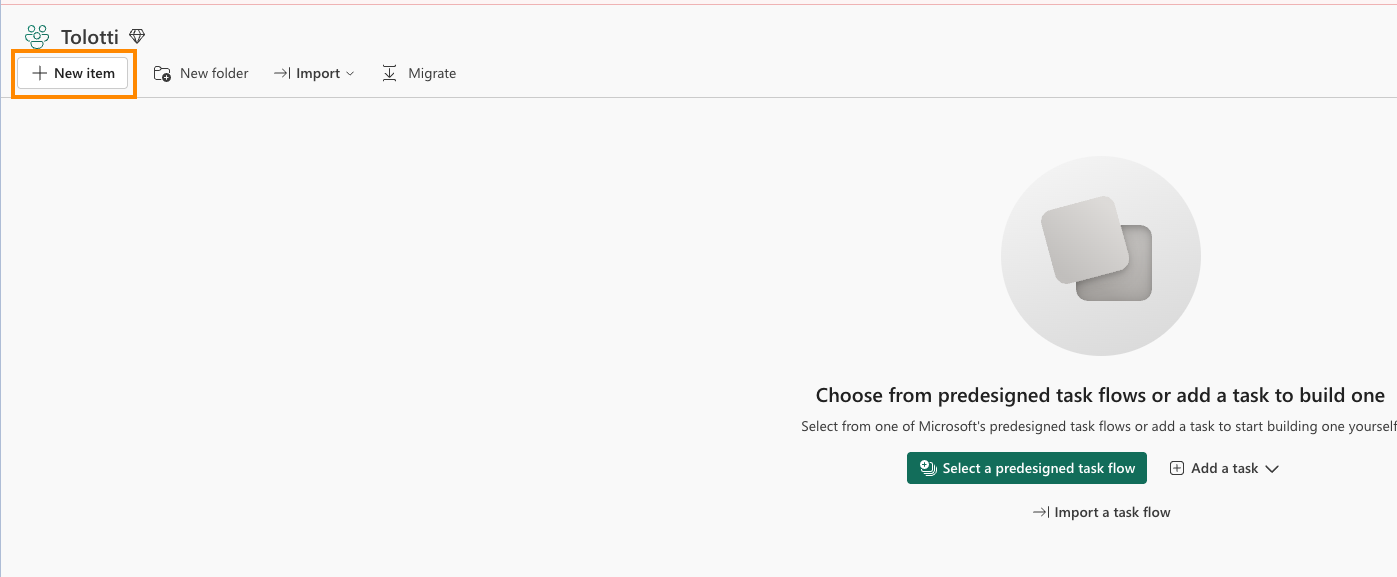This screenshot has width=1397, height=577.
Task: Click the 'Choose from predesigned task flows' heading
Action: 1100,395
